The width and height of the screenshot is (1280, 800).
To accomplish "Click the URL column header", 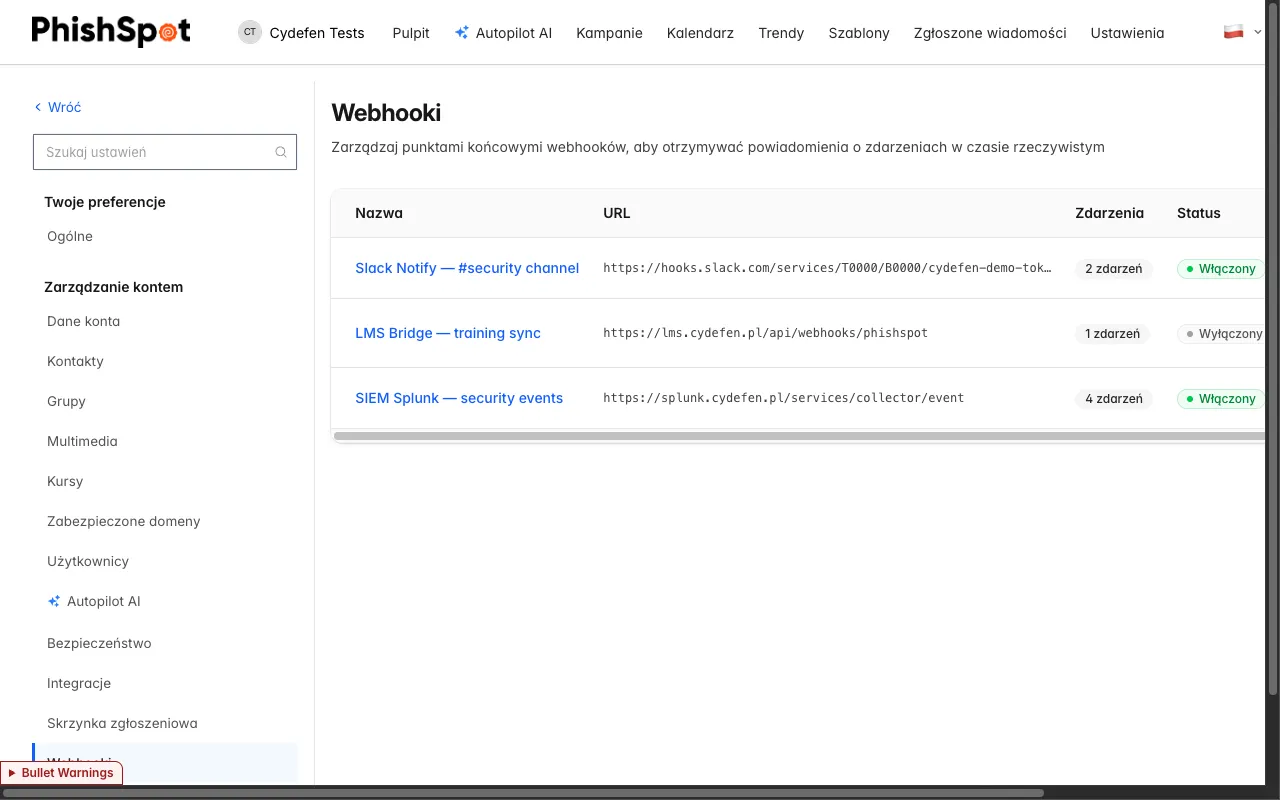I will pos(617,213).
